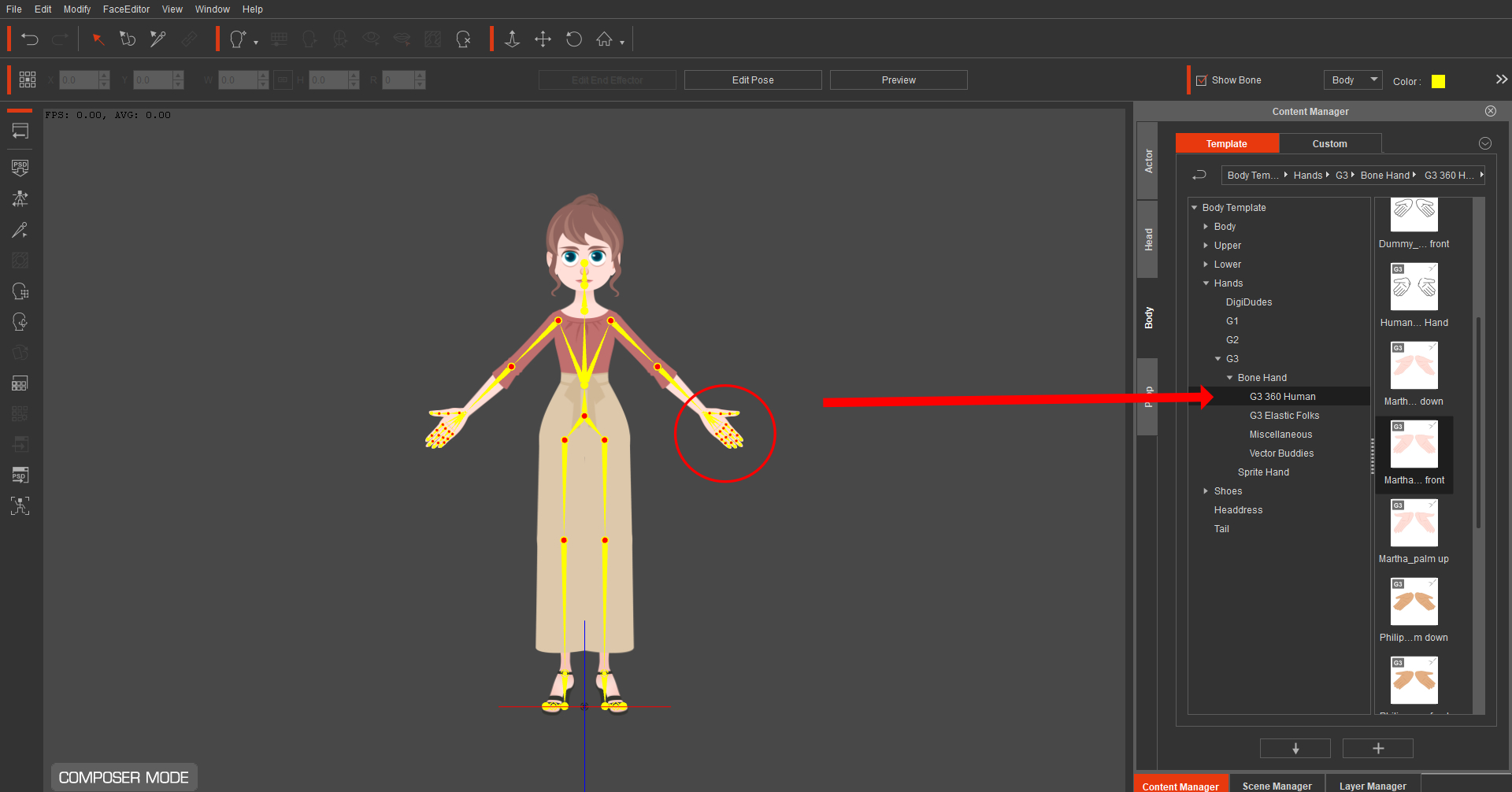
Task: Click the Undo arrow icon
Action: (30, 39)
